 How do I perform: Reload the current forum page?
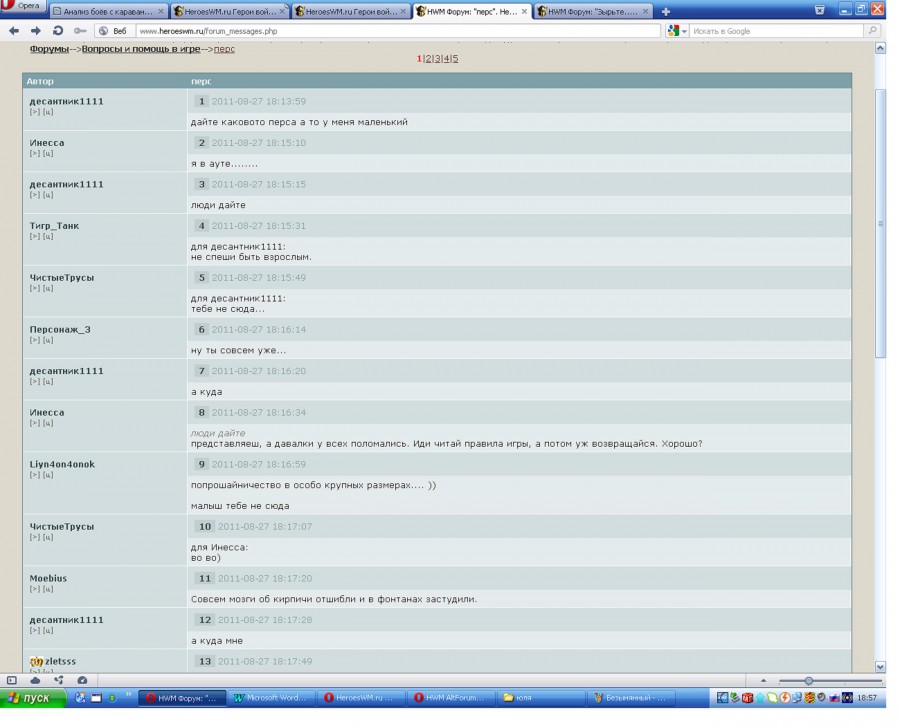(58, 31)
